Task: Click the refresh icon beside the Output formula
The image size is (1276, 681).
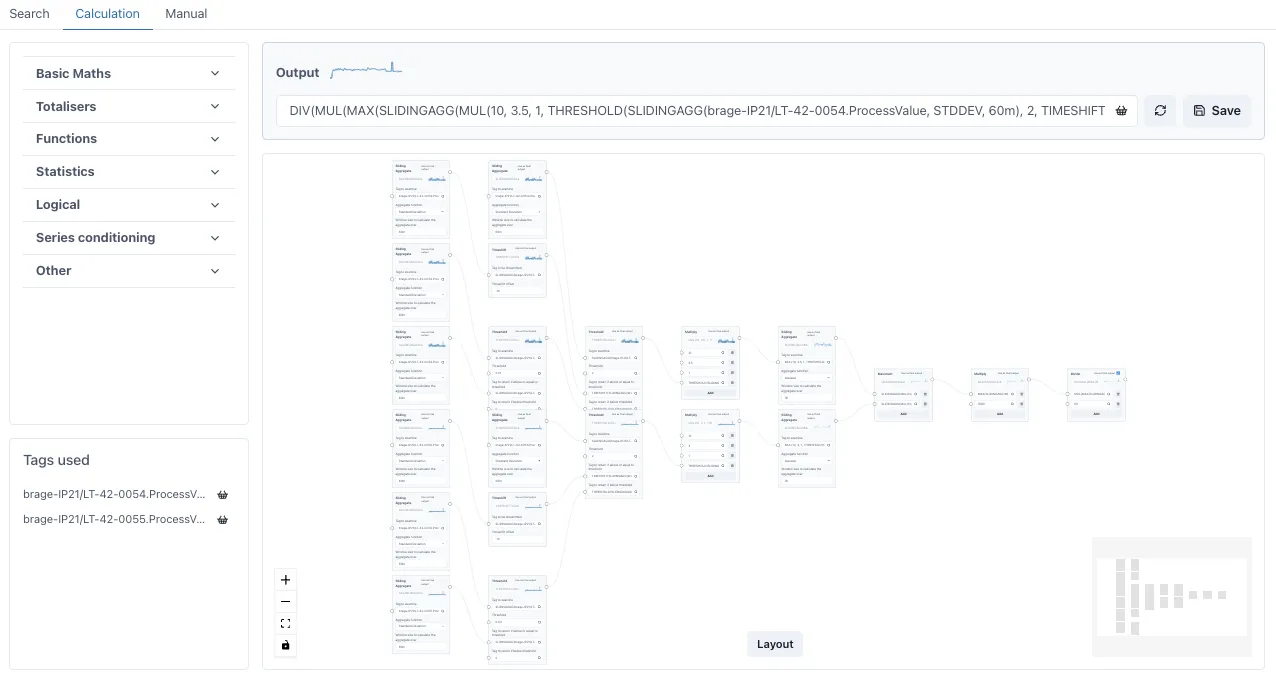Action: point(1160,110)
